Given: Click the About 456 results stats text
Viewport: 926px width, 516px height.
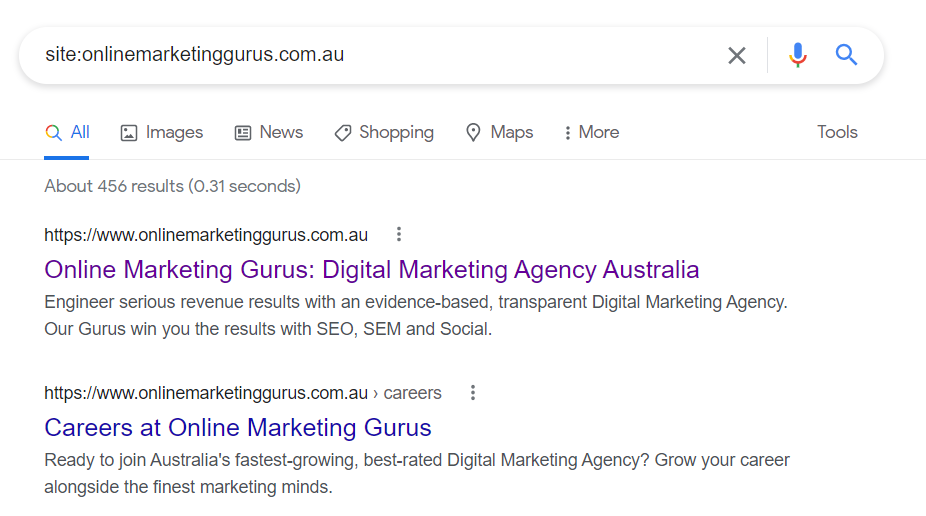Looking at the screenshot, I should [172, 186].
